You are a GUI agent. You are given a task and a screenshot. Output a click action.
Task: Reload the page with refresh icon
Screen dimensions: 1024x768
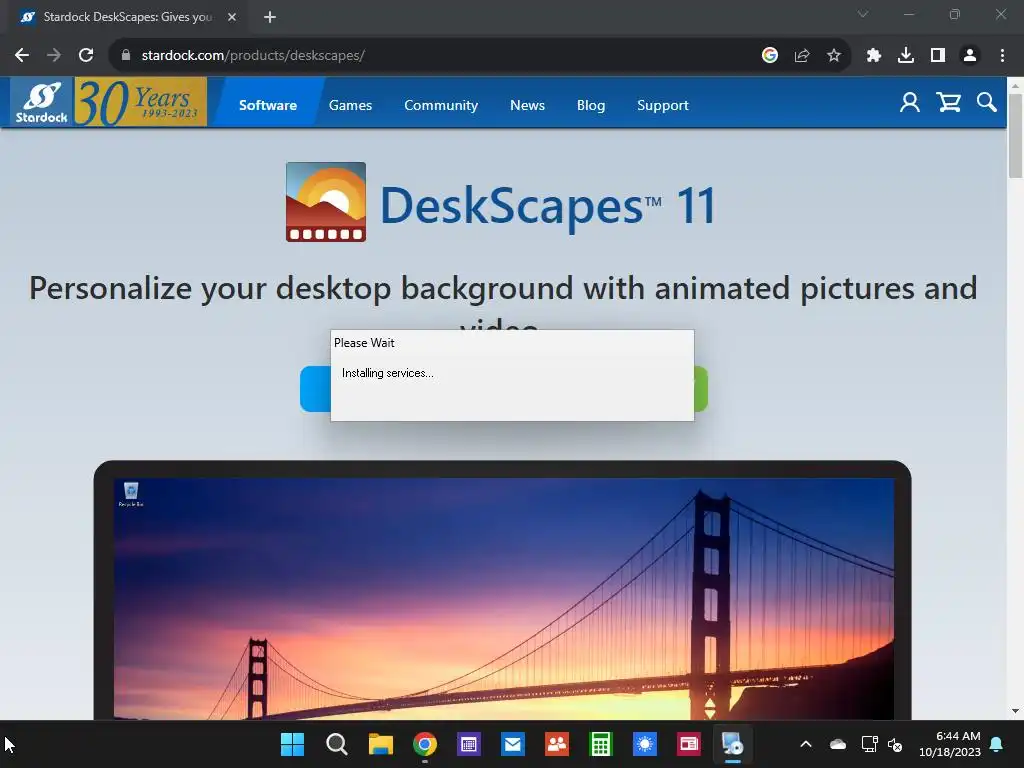[86, 56]
